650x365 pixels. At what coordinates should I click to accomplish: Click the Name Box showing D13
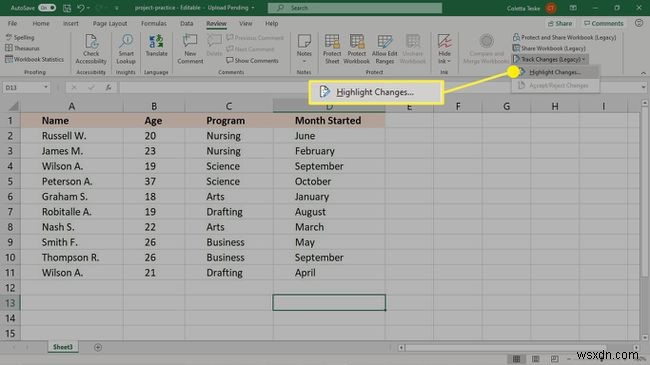tap(22, 88)
